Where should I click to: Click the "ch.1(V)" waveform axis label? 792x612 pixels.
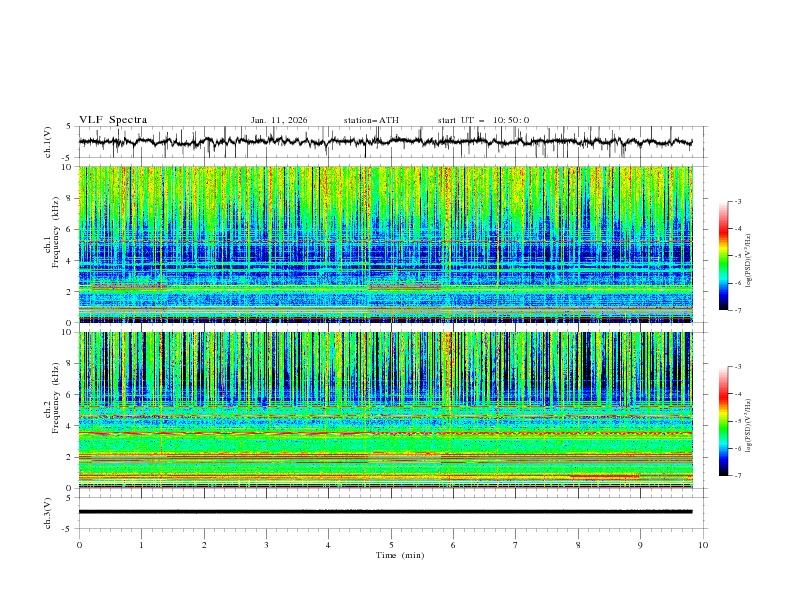click(x=47, y=142)
